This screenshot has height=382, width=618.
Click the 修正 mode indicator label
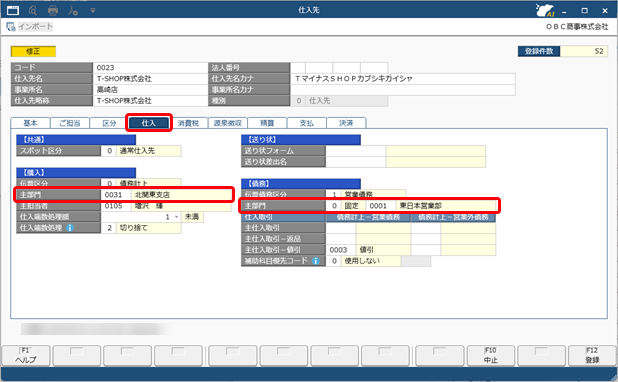click(33, 51)
